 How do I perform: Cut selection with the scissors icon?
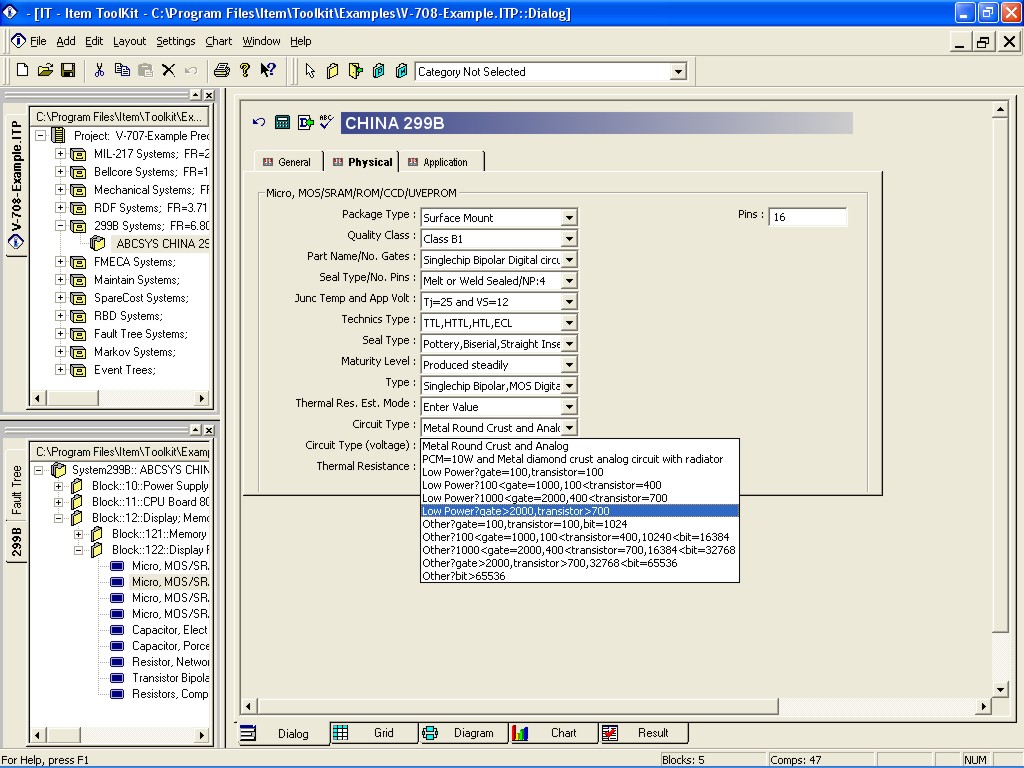[x=99, y=70]
